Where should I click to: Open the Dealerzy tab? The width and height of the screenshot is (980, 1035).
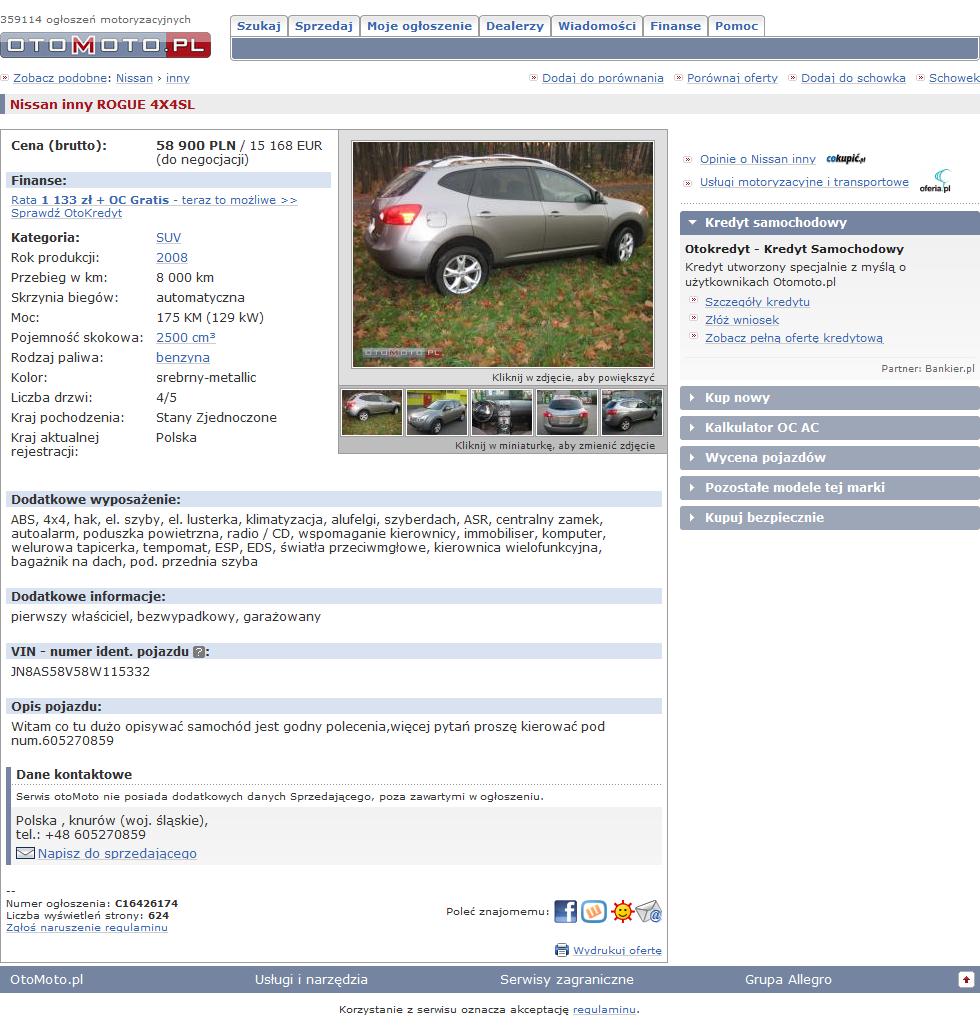(x=515, y=26)
